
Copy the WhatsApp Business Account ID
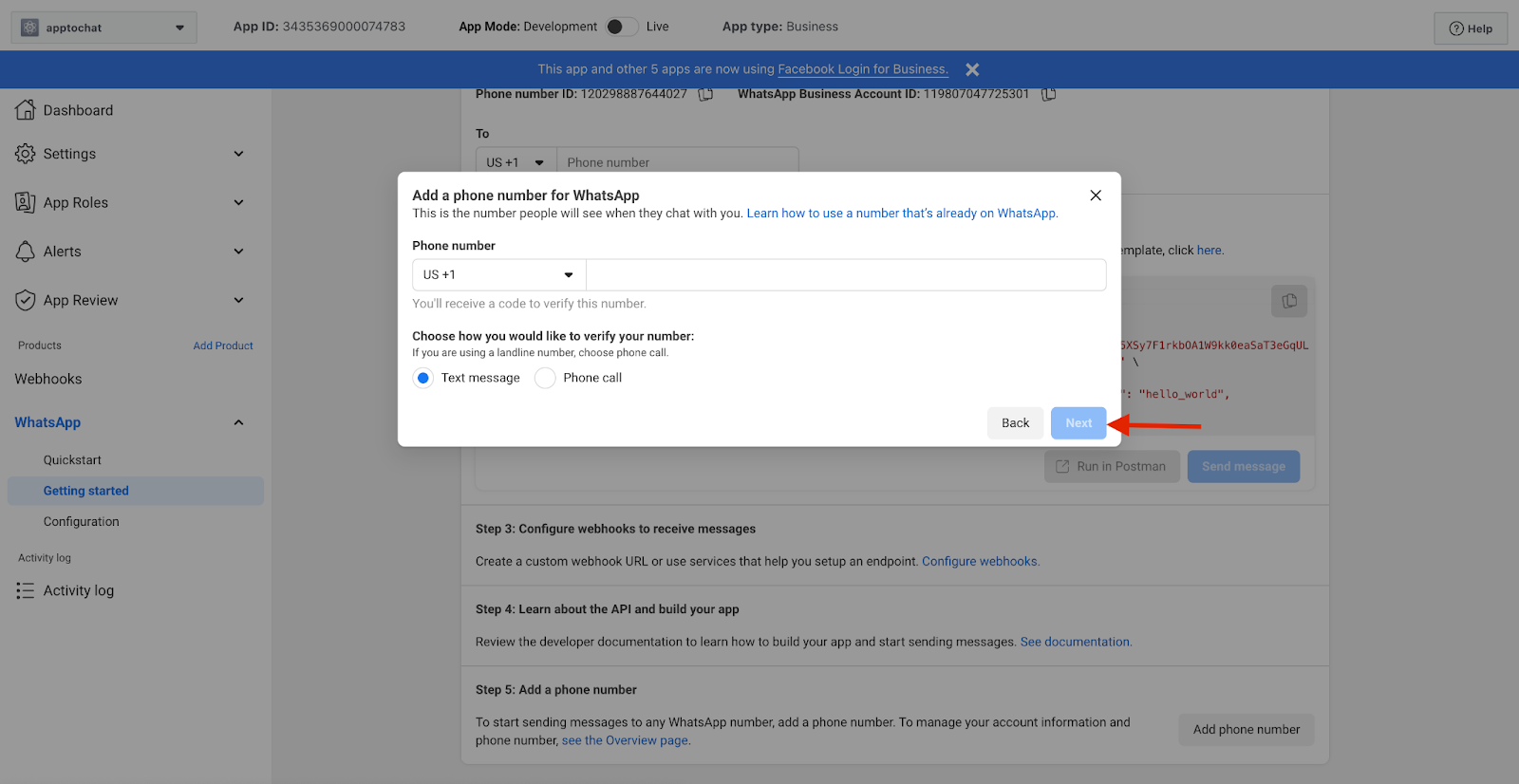(x=1048, y=94)
